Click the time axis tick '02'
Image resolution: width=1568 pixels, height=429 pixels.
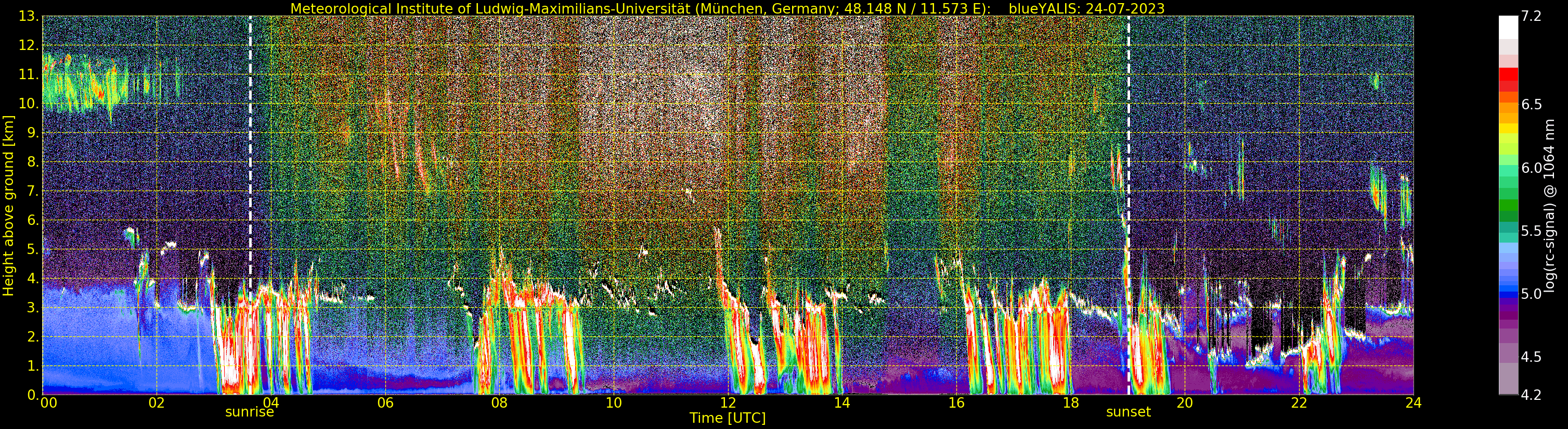157,403
